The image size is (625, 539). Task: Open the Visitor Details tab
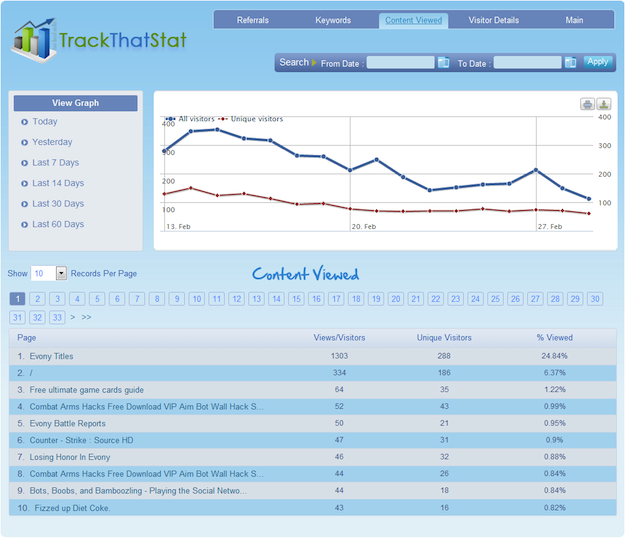[493, 20]
